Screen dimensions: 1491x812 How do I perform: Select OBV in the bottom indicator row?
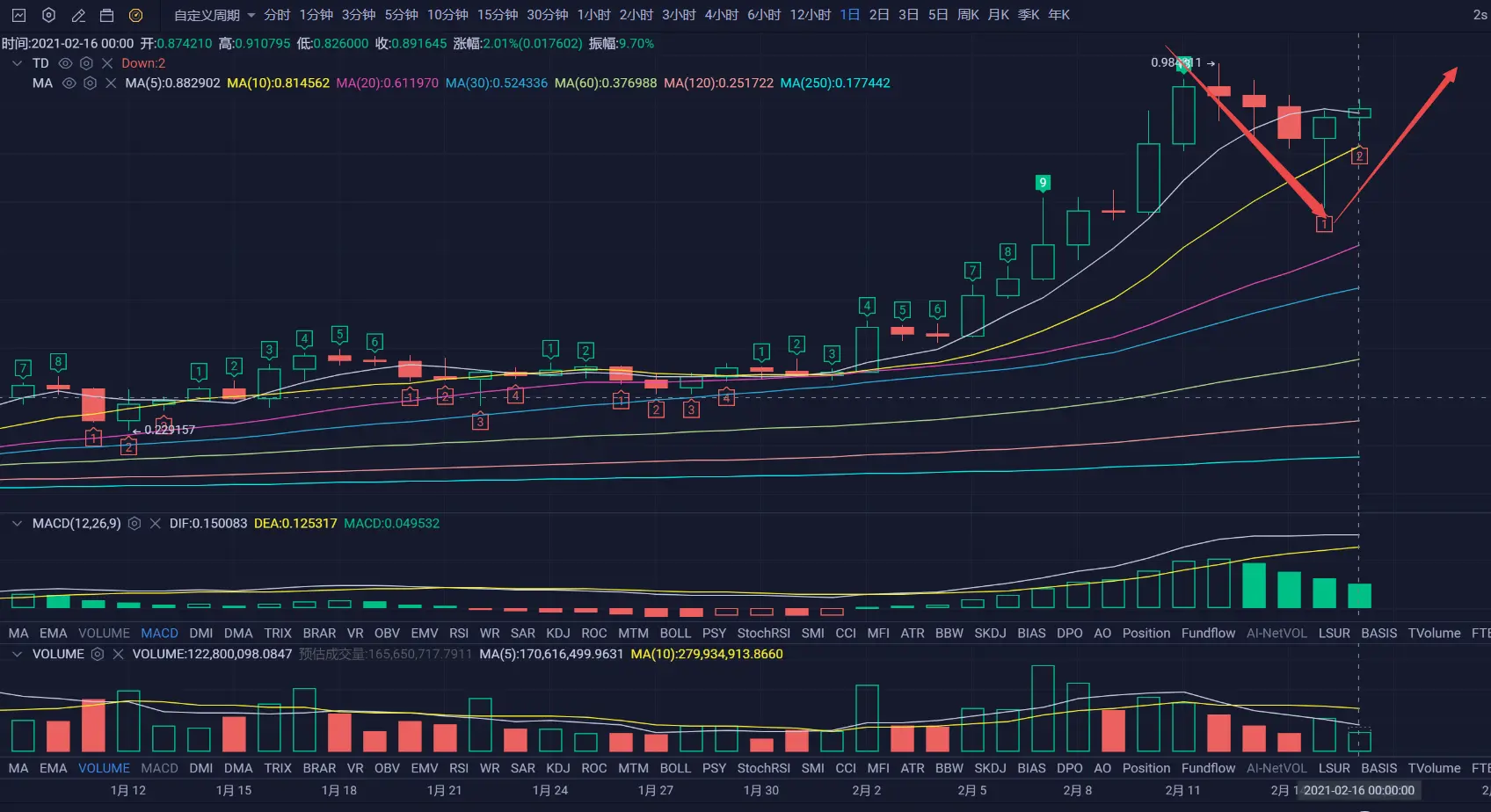387,769
